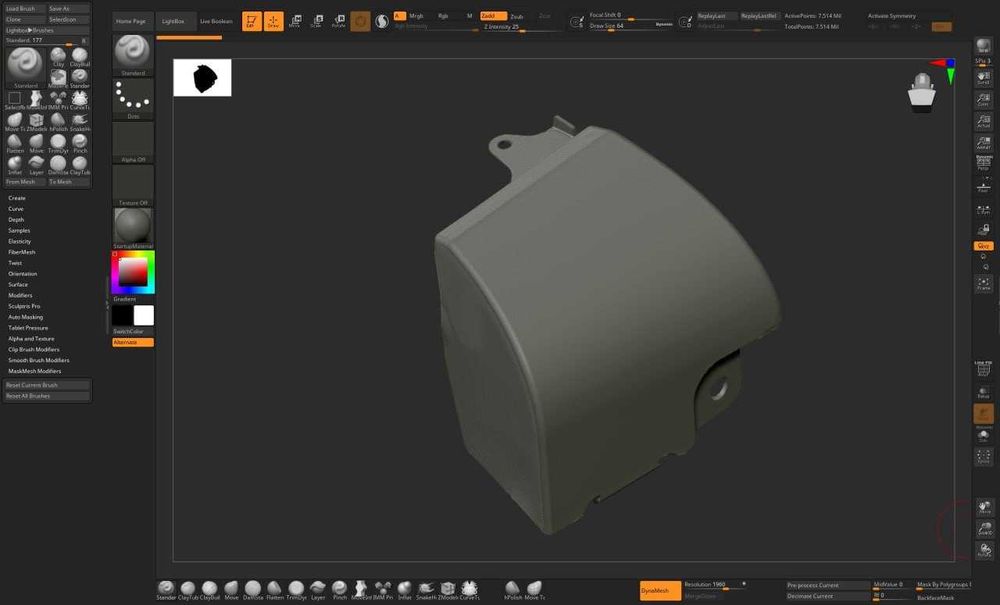Viewport: 1000px width, 605px height.
Task: Click the Zoom canvas icon in the right shelf
Action: pos(983,99)
